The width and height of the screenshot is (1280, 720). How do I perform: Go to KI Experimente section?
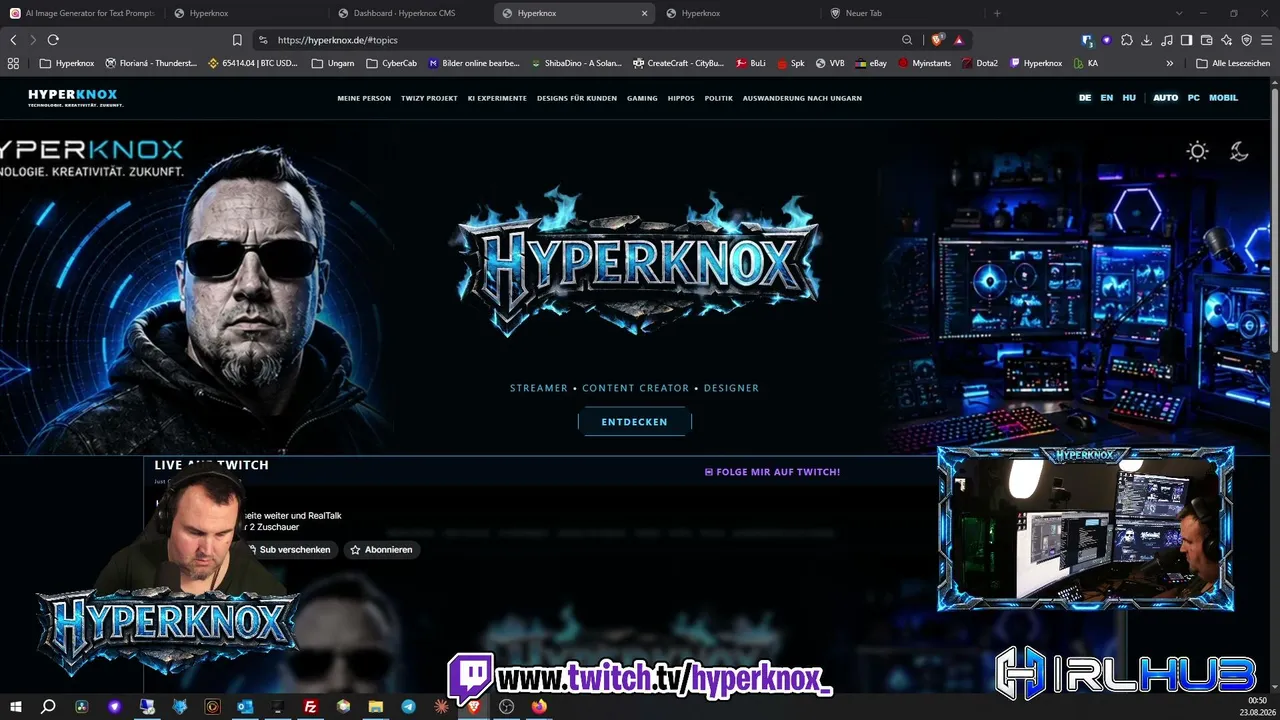497,98
